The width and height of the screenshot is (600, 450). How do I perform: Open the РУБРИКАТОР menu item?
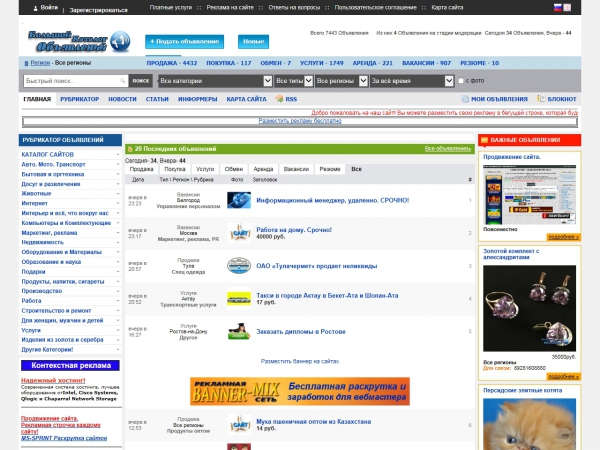pos(80,99)
